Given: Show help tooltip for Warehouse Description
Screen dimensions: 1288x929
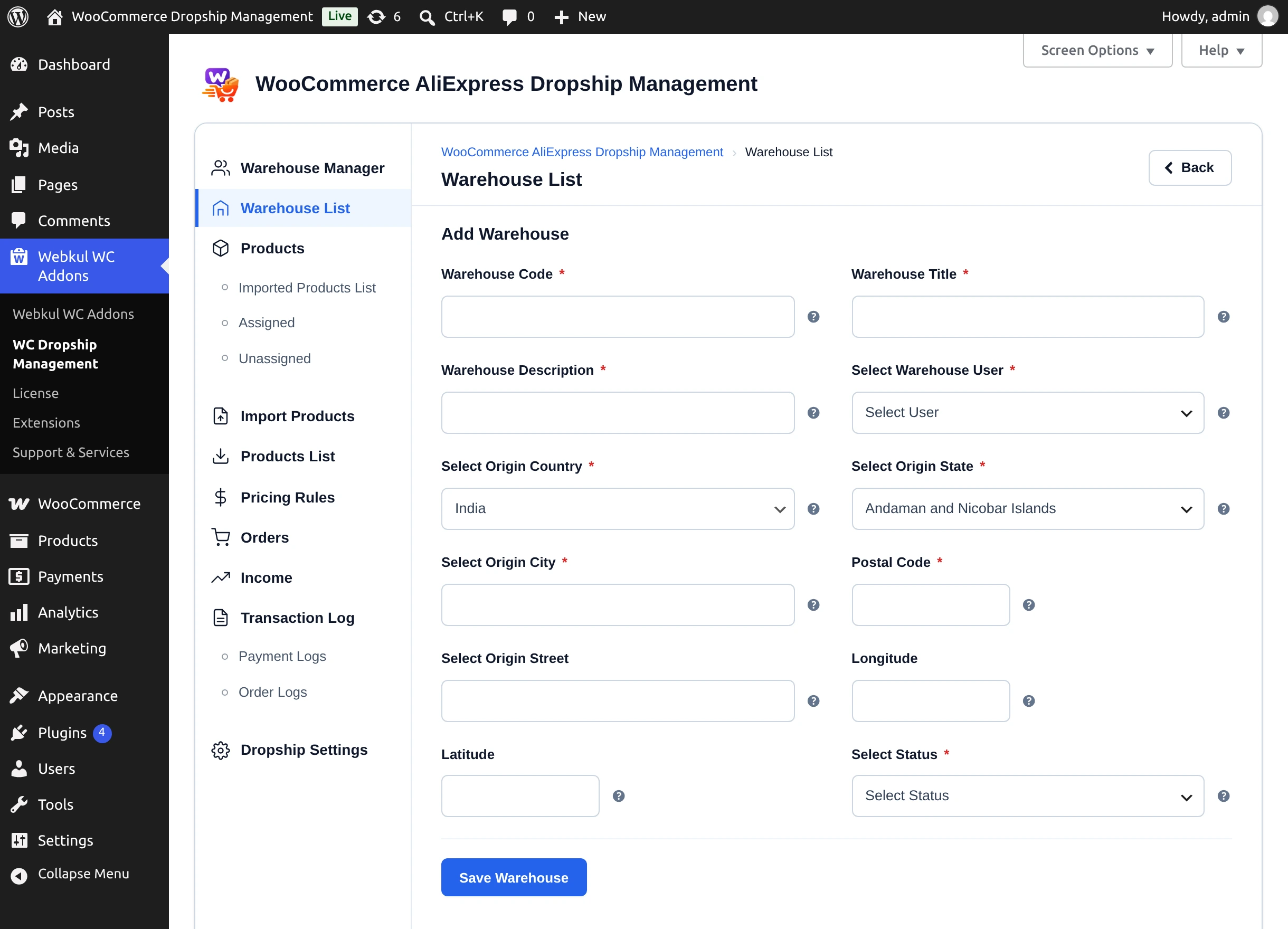Looking at the screenshot, I should click(813, 413).
